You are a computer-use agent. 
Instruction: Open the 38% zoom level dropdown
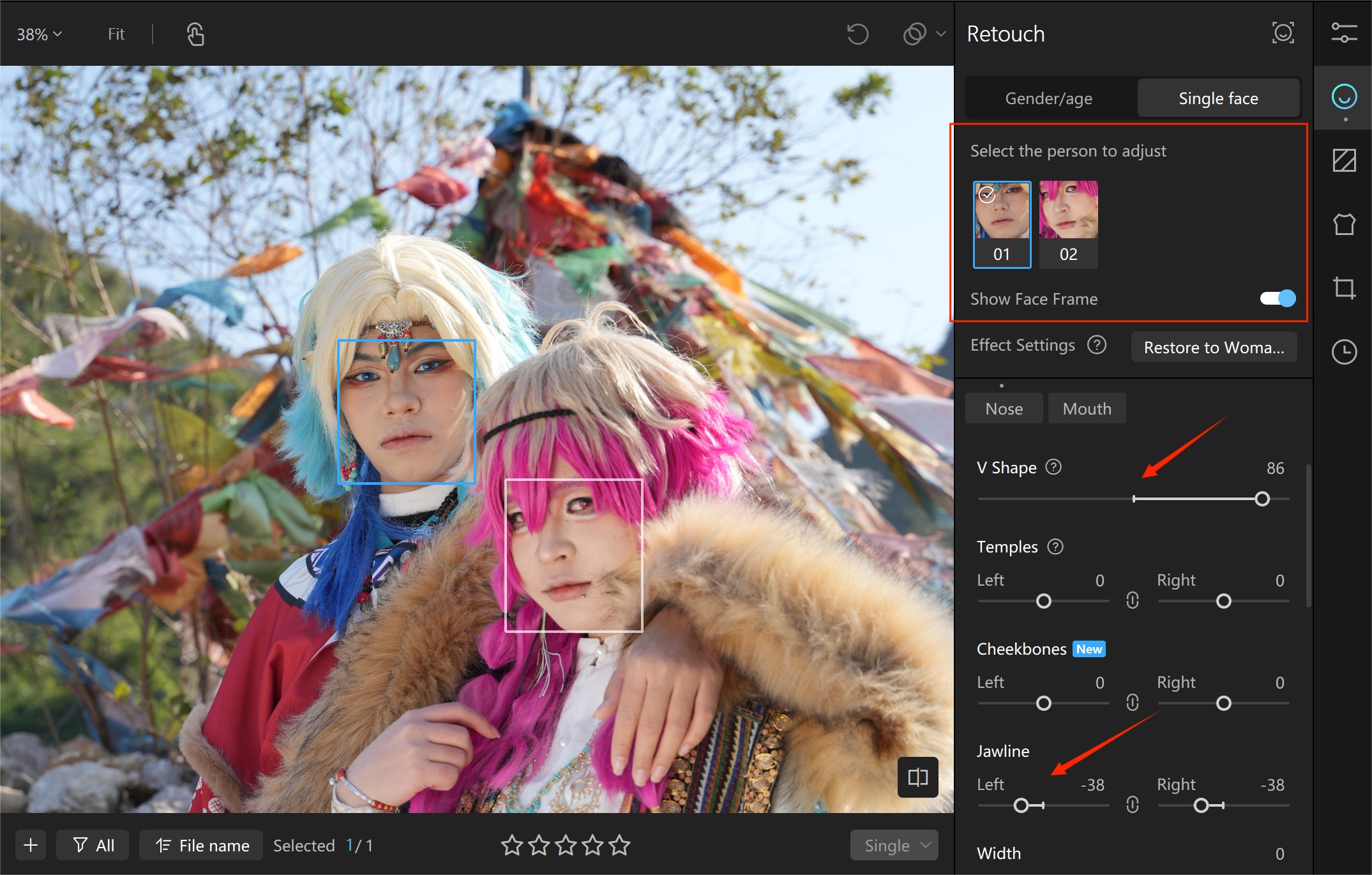tap(39, 34)
